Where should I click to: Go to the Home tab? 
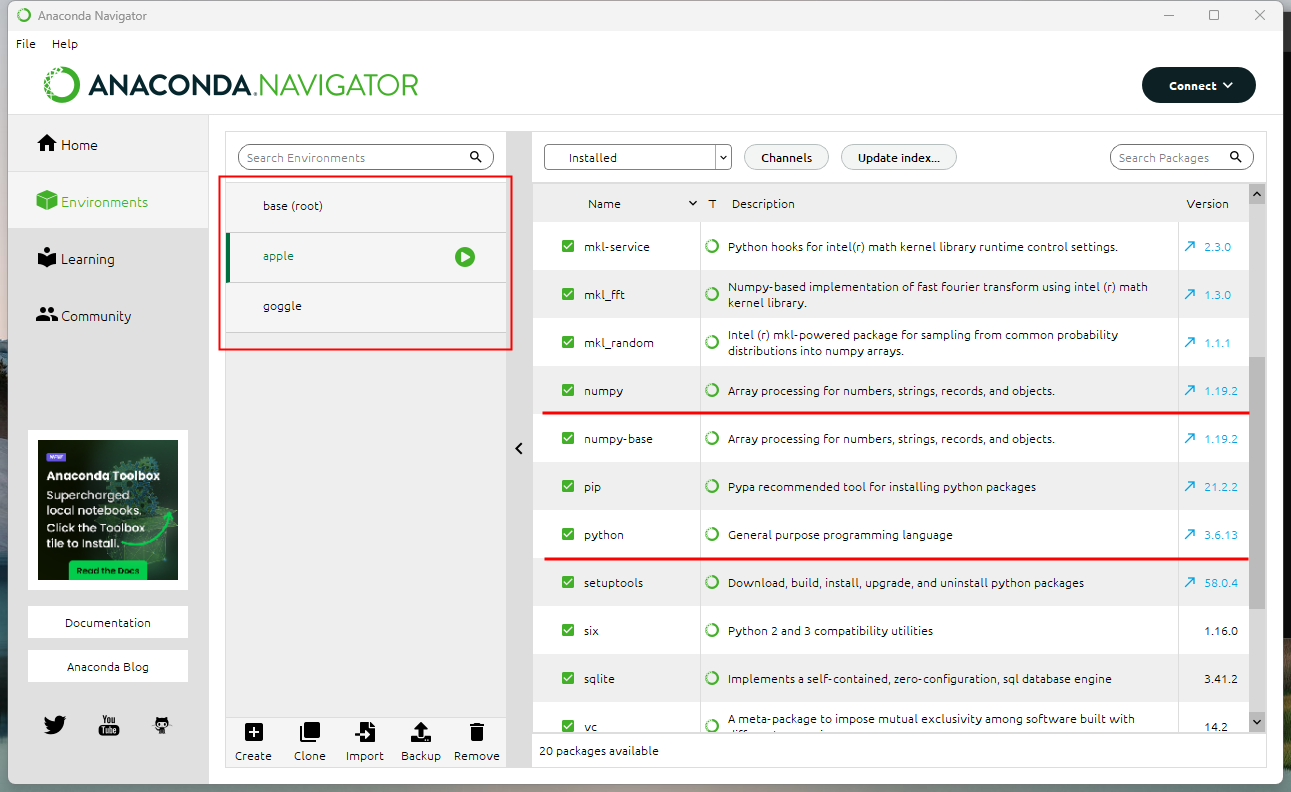108,144
